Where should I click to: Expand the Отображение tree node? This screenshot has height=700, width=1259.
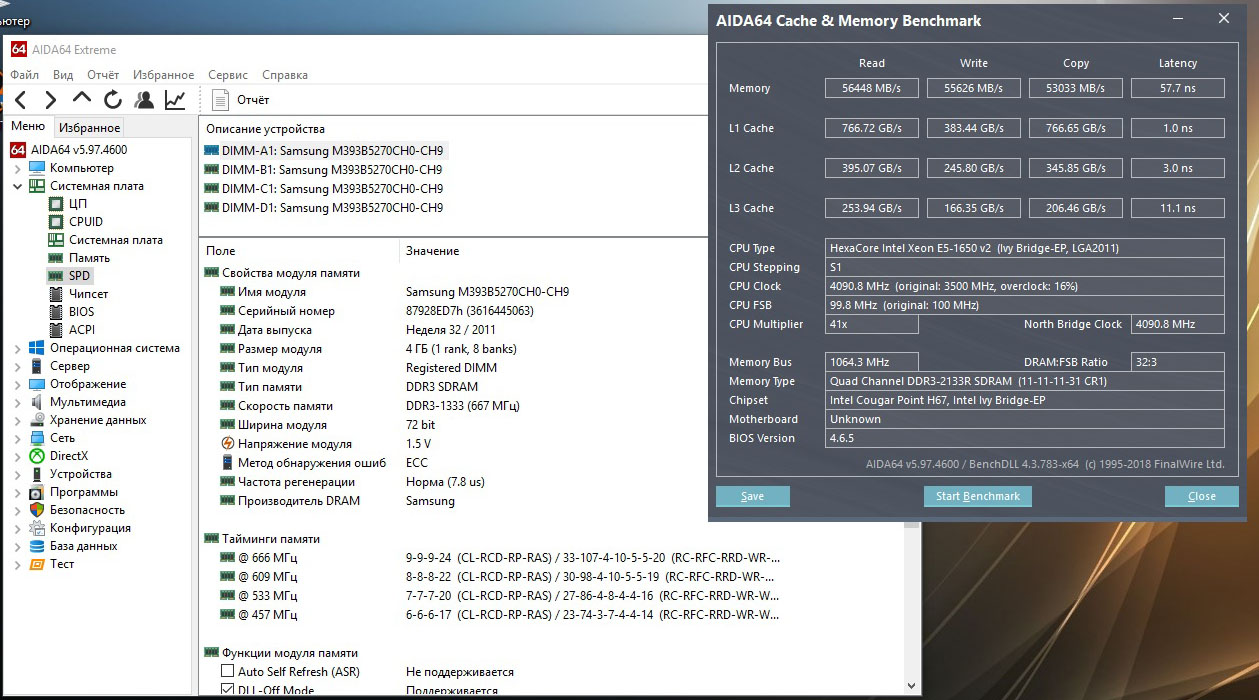[18, 384]
